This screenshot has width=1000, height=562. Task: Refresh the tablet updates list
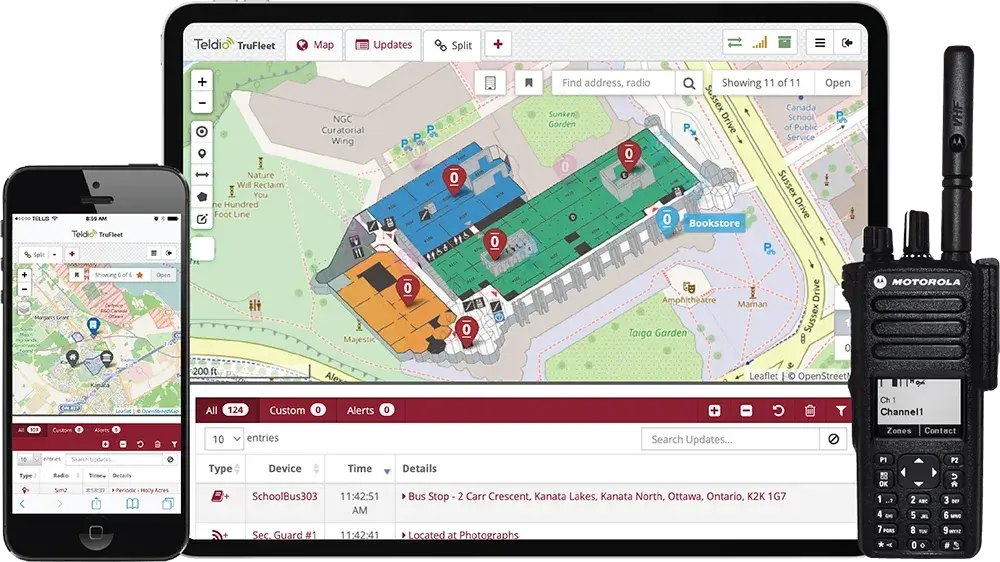[778, 411]
